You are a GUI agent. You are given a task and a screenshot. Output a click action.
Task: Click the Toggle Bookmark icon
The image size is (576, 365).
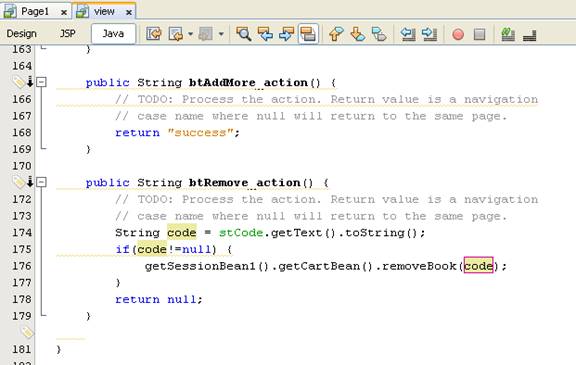(x=379, y=34)
